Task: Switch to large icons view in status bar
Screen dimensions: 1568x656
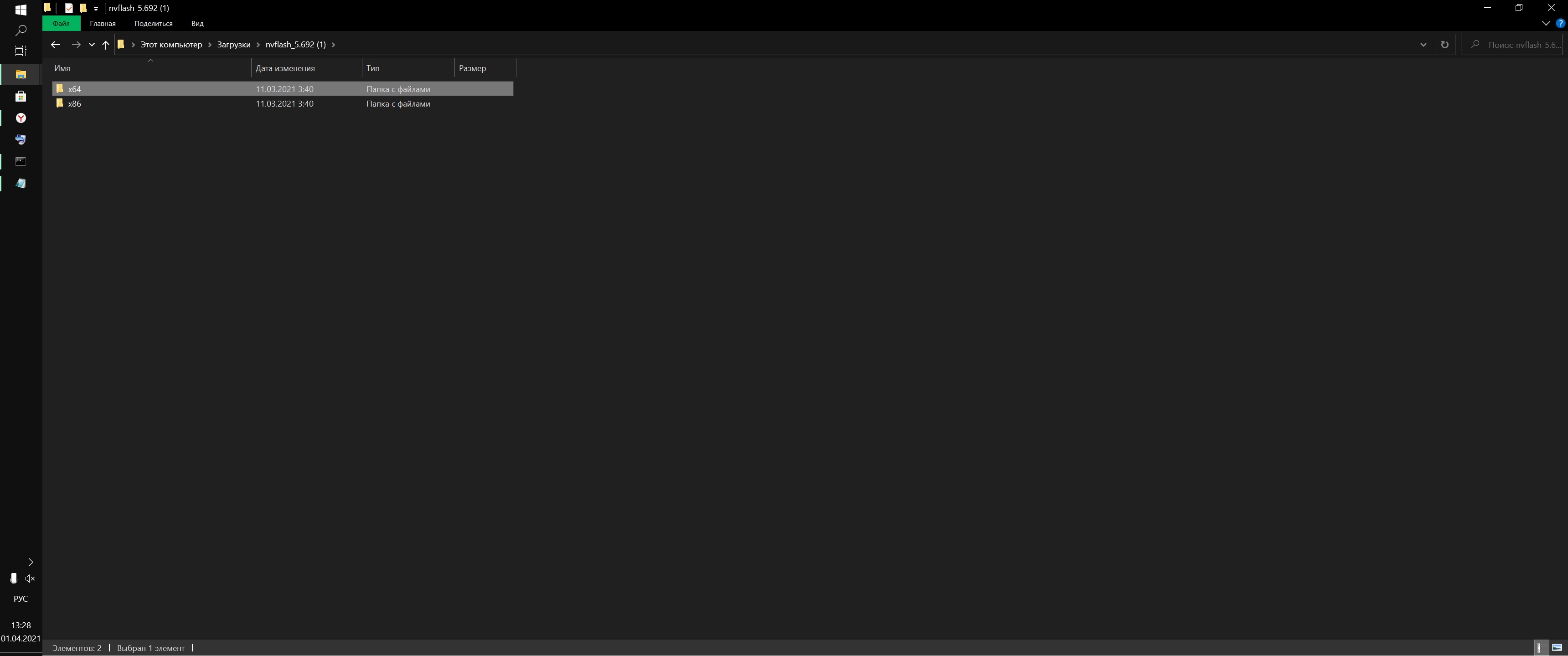Action: click(x=1557, y=647)
